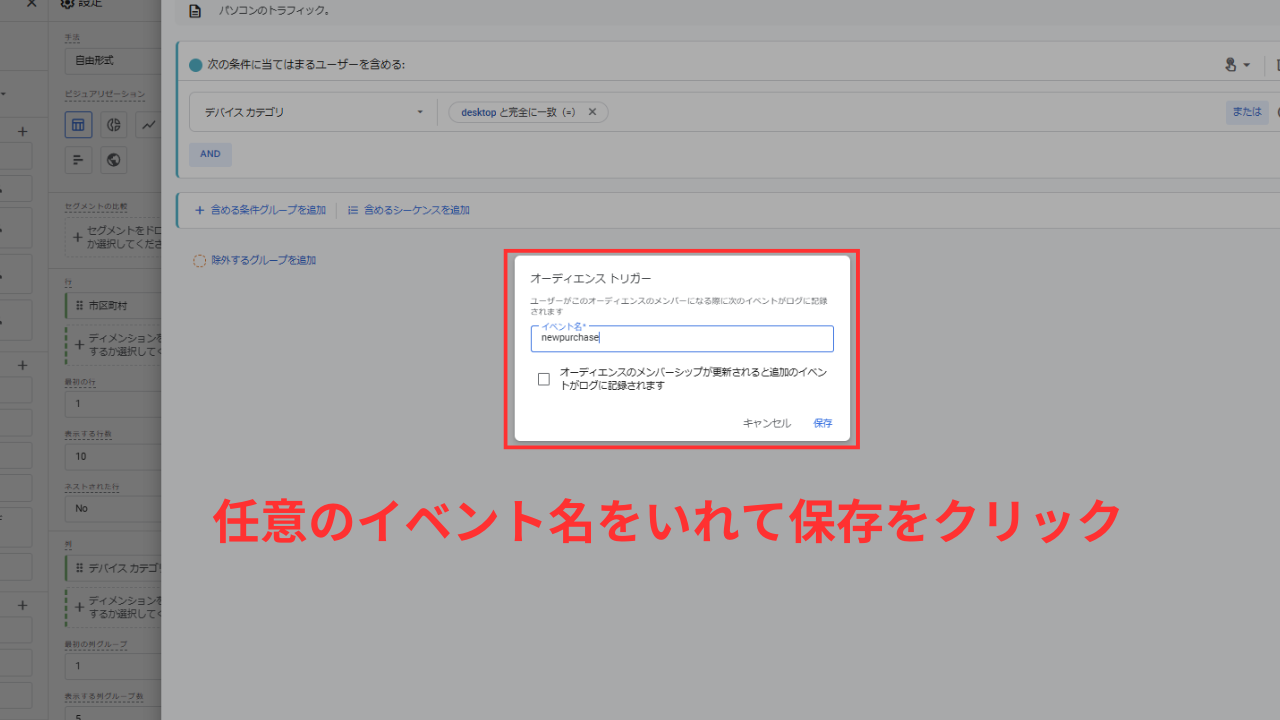Click the drag handle on column デバイス カテゴリ
This screenshot has height=720, width=1280.
pyautogui.click(x=79, y=568)
